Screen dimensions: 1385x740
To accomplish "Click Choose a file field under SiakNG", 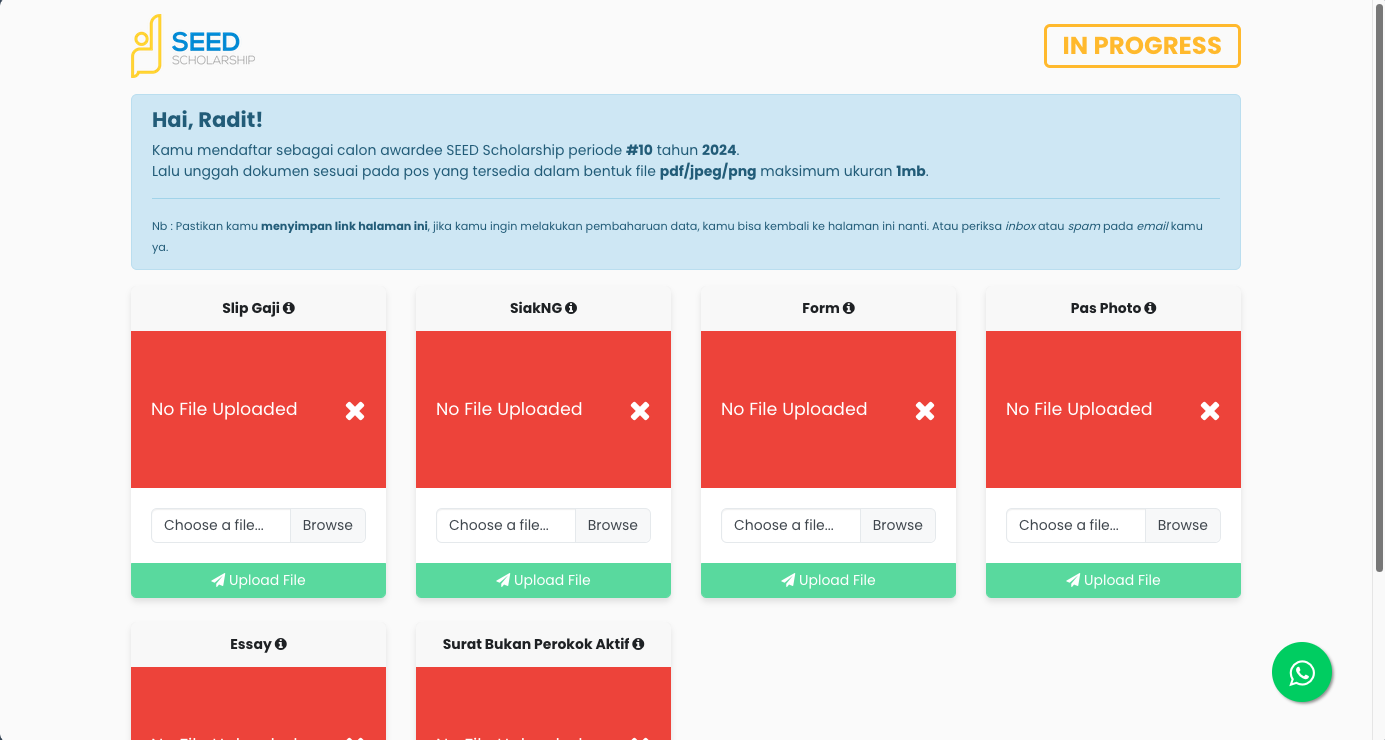I will click(x=506, y=525).
